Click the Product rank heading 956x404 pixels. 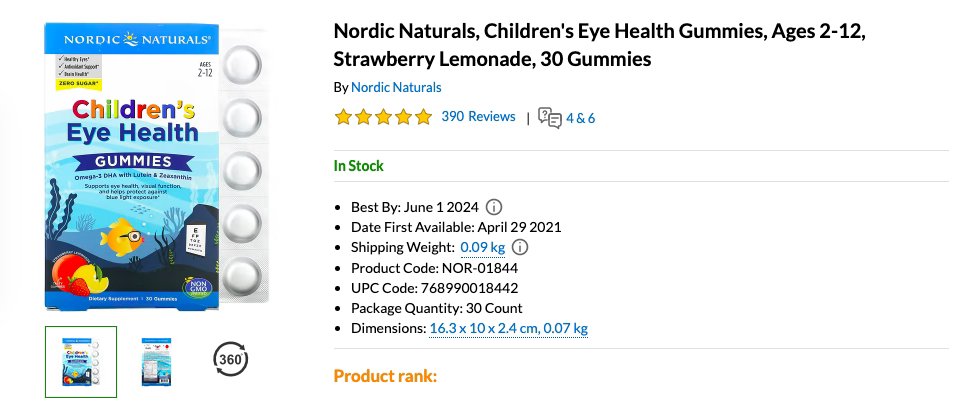point(385,376)
